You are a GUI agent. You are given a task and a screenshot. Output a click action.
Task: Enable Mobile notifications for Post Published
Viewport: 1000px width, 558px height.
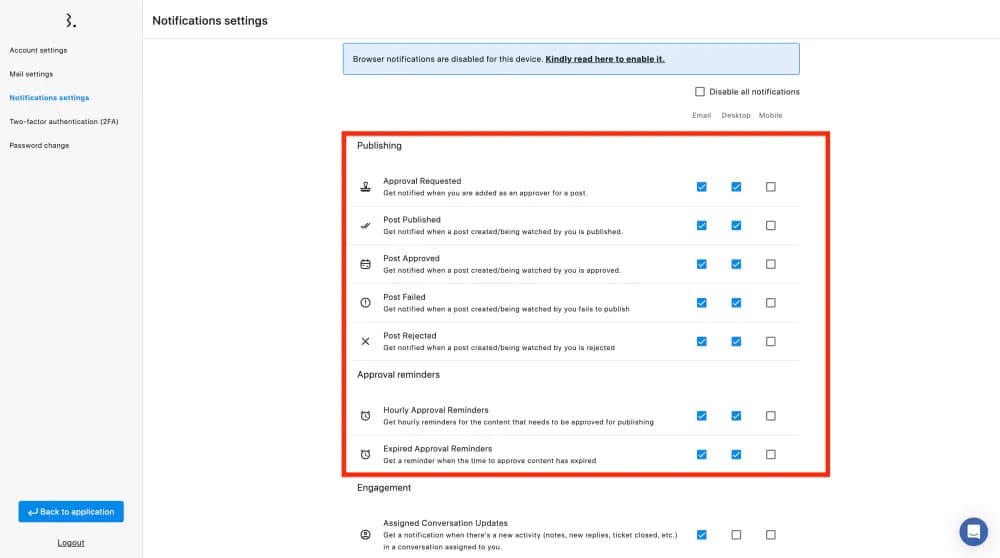[770, 226]
